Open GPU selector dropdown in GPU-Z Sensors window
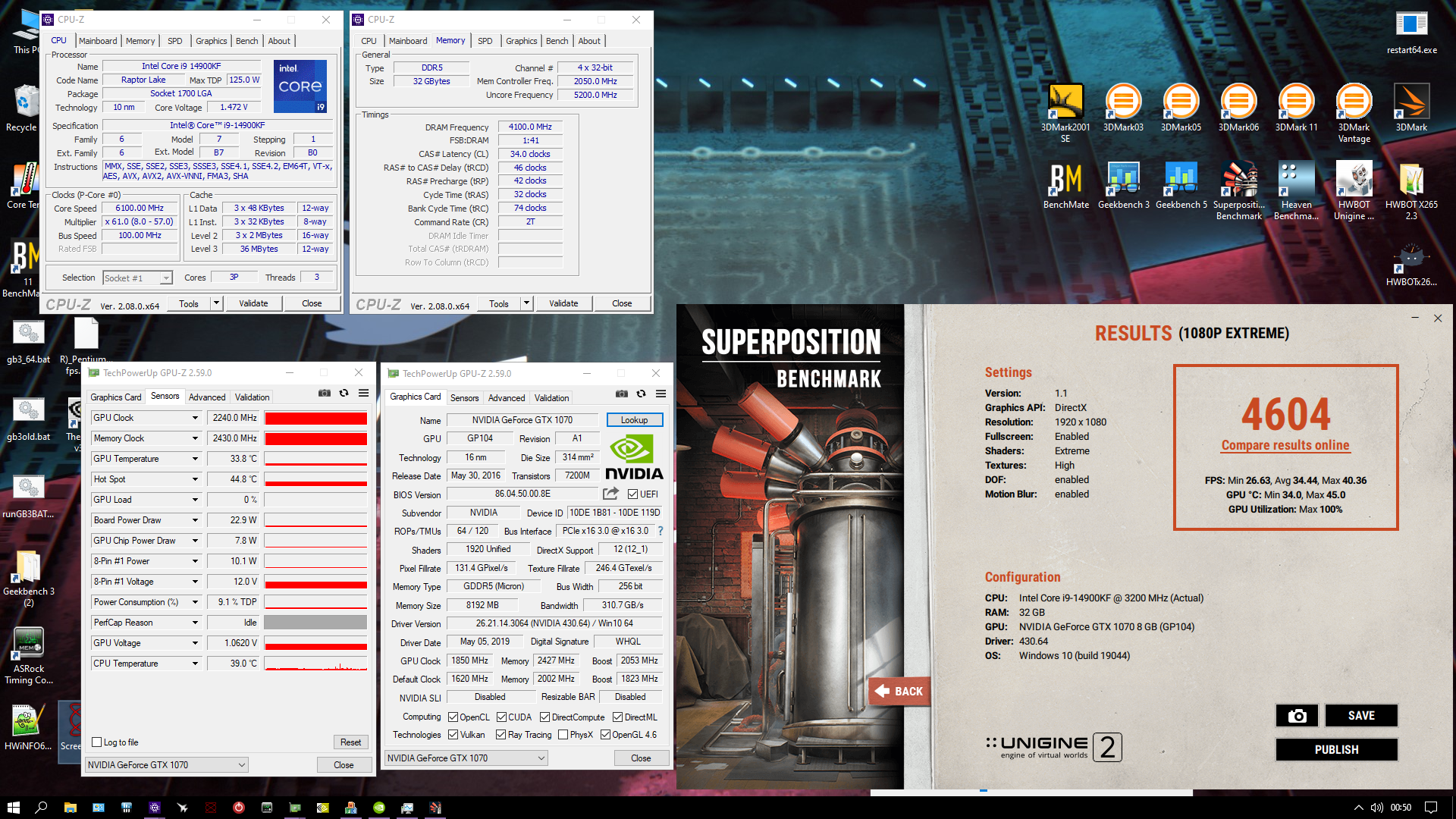Screen dimensions: 1456x819 167,764
